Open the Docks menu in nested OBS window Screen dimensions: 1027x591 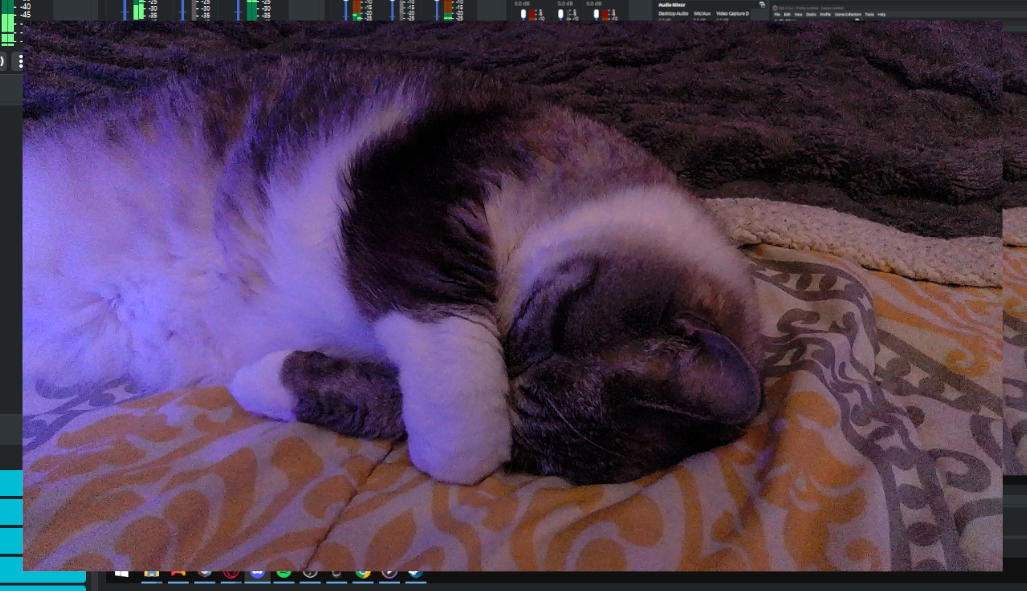[x=812, y=14]
